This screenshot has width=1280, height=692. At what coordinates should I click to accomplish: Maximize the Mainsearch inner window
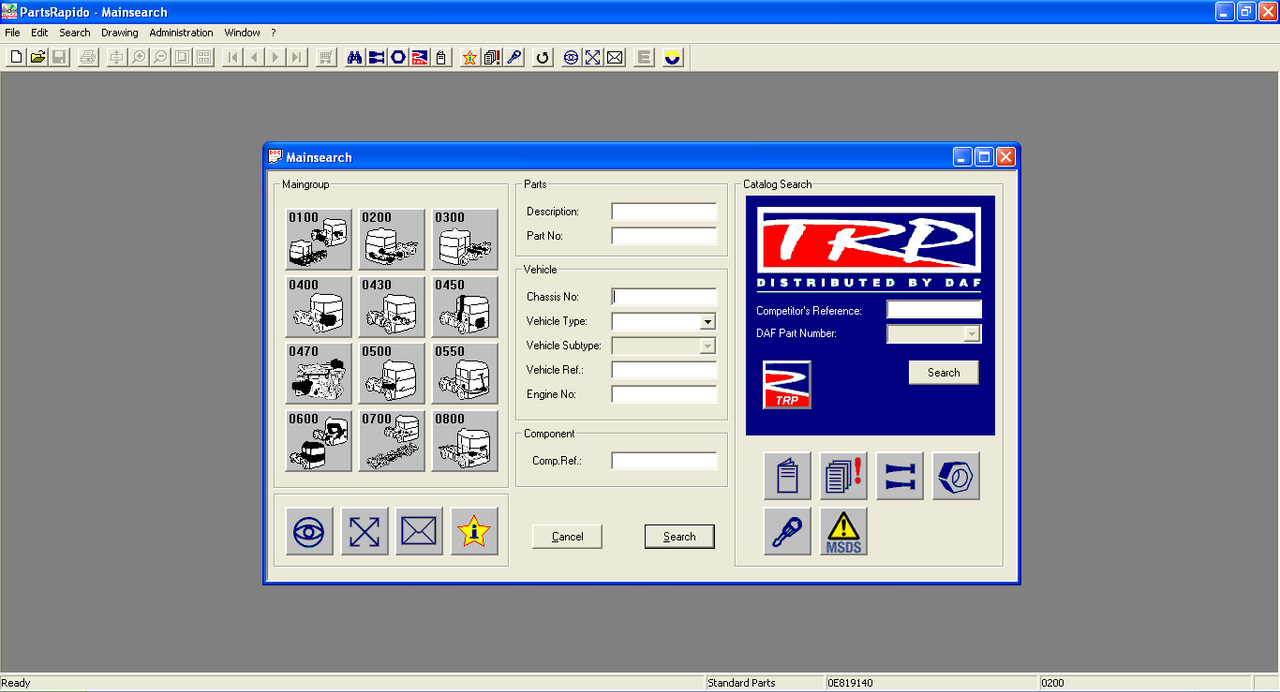[x=984, y=157]
